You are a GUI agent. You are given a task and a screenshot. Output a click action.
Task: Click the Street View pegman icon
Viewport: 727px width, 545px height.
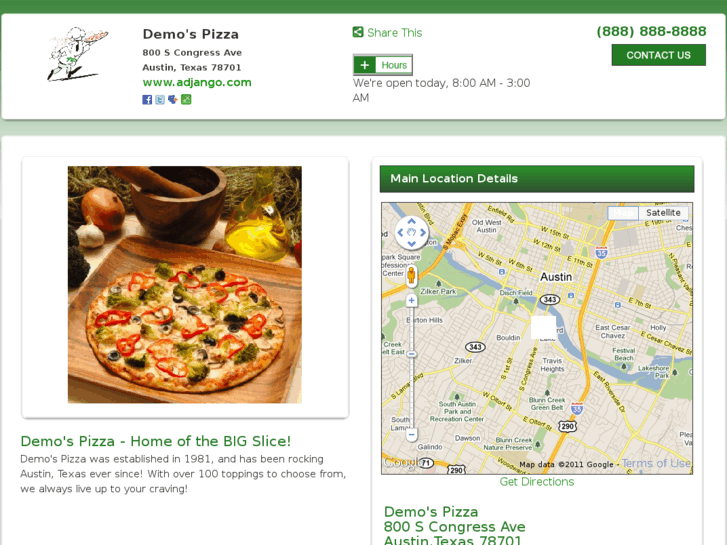click(411, 276)
